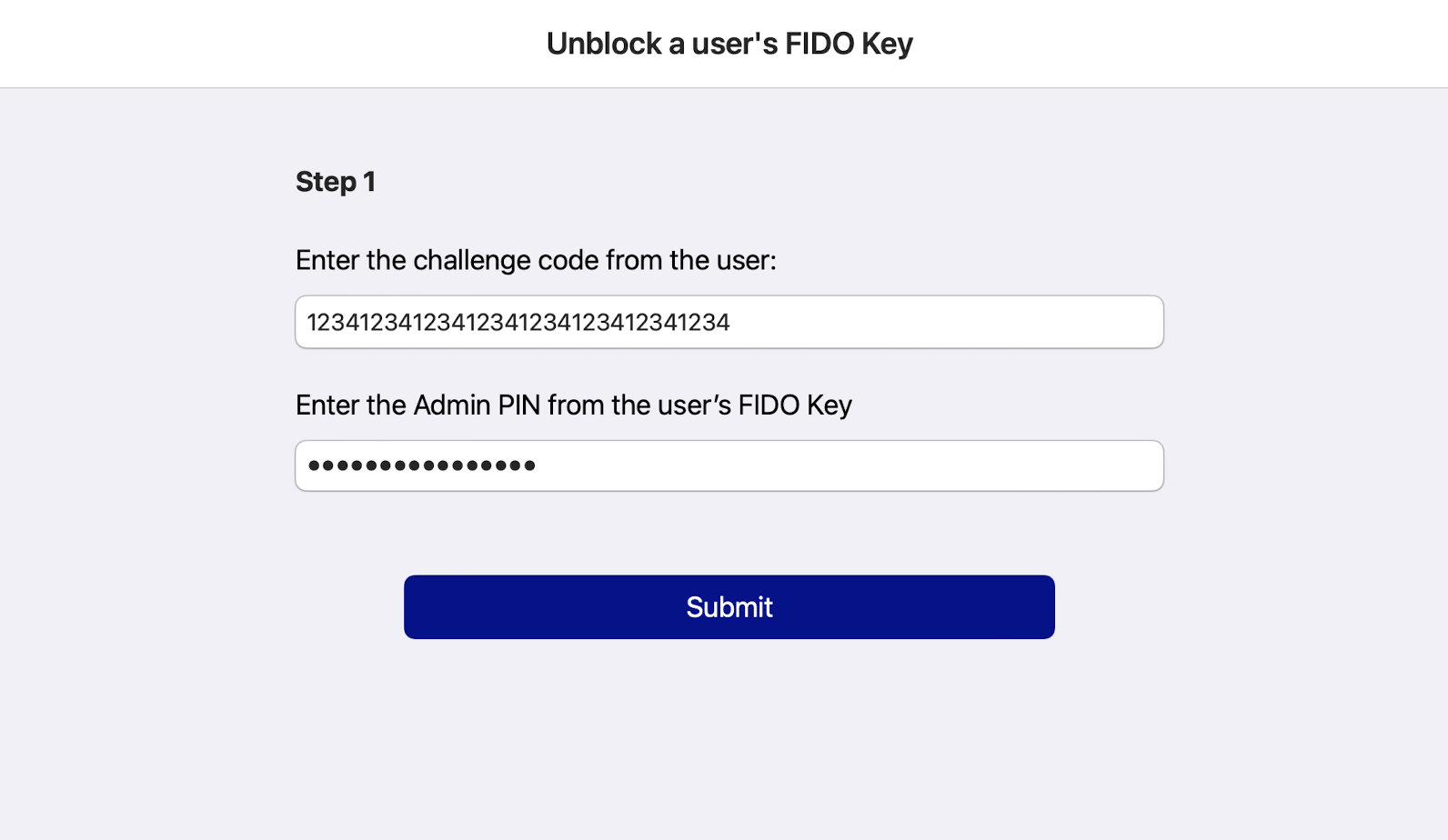Click the words 'challenge code' in the field label
The width and height of the screenshot is (1448, 840).
(503, 260)
